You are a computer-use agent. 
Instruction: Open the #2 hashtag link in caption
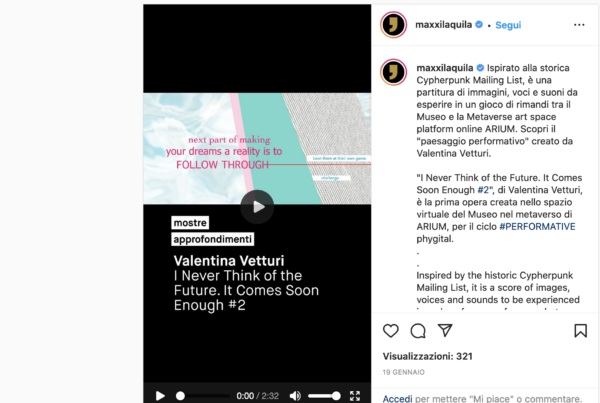click(x=483, y=190)
